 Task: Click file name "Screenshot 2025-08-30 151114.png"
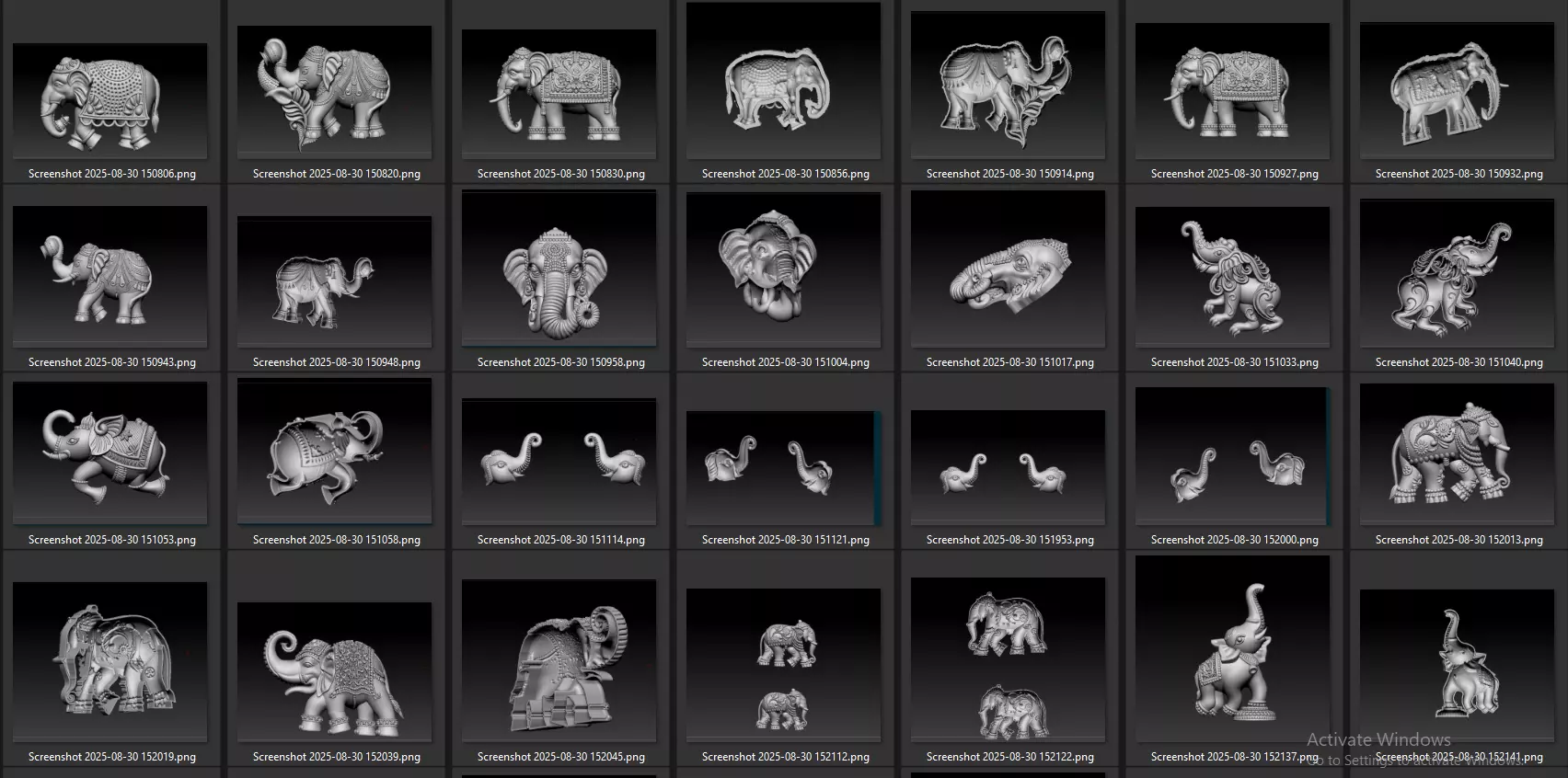(x=561, y=540)
